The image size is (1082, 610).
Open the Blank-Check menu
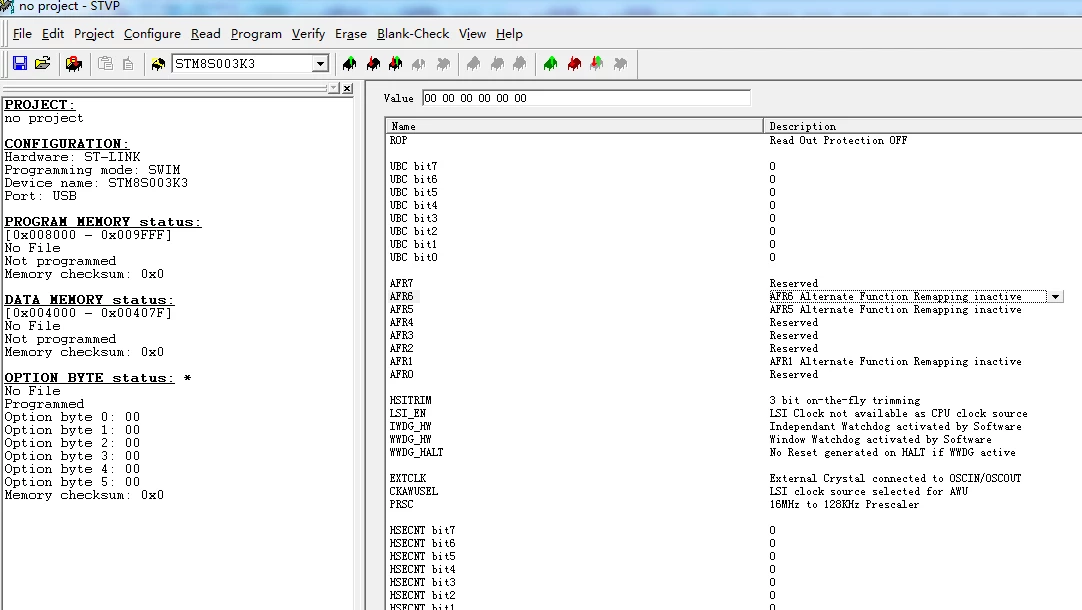pyautogui.click(x=413, y=34)
